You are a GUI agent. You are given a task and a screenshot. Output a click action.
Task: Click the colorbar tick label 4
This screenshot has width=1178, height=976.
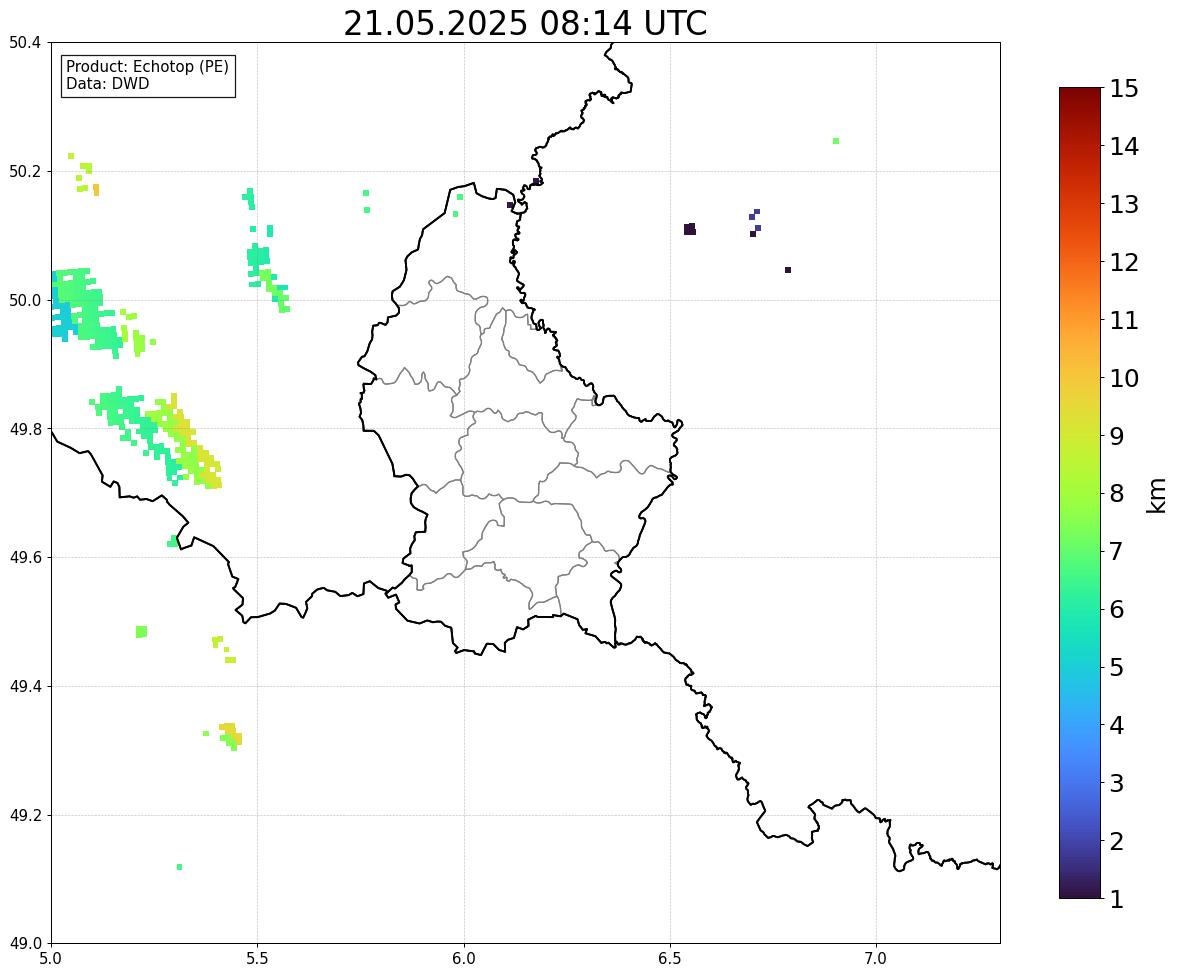tap(1116, 725)
